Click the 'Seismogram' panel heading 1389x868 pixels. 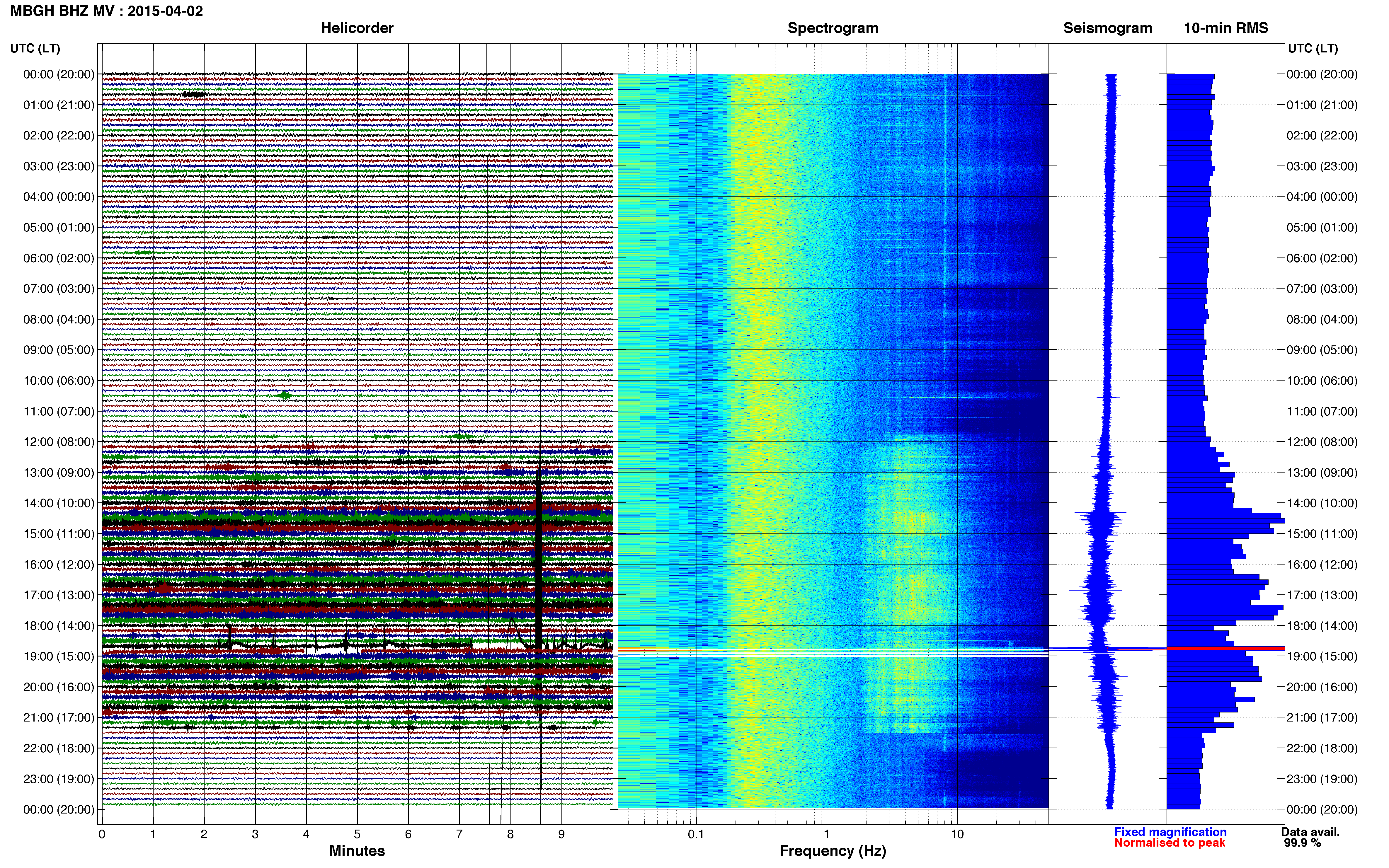click(1108, 28)
